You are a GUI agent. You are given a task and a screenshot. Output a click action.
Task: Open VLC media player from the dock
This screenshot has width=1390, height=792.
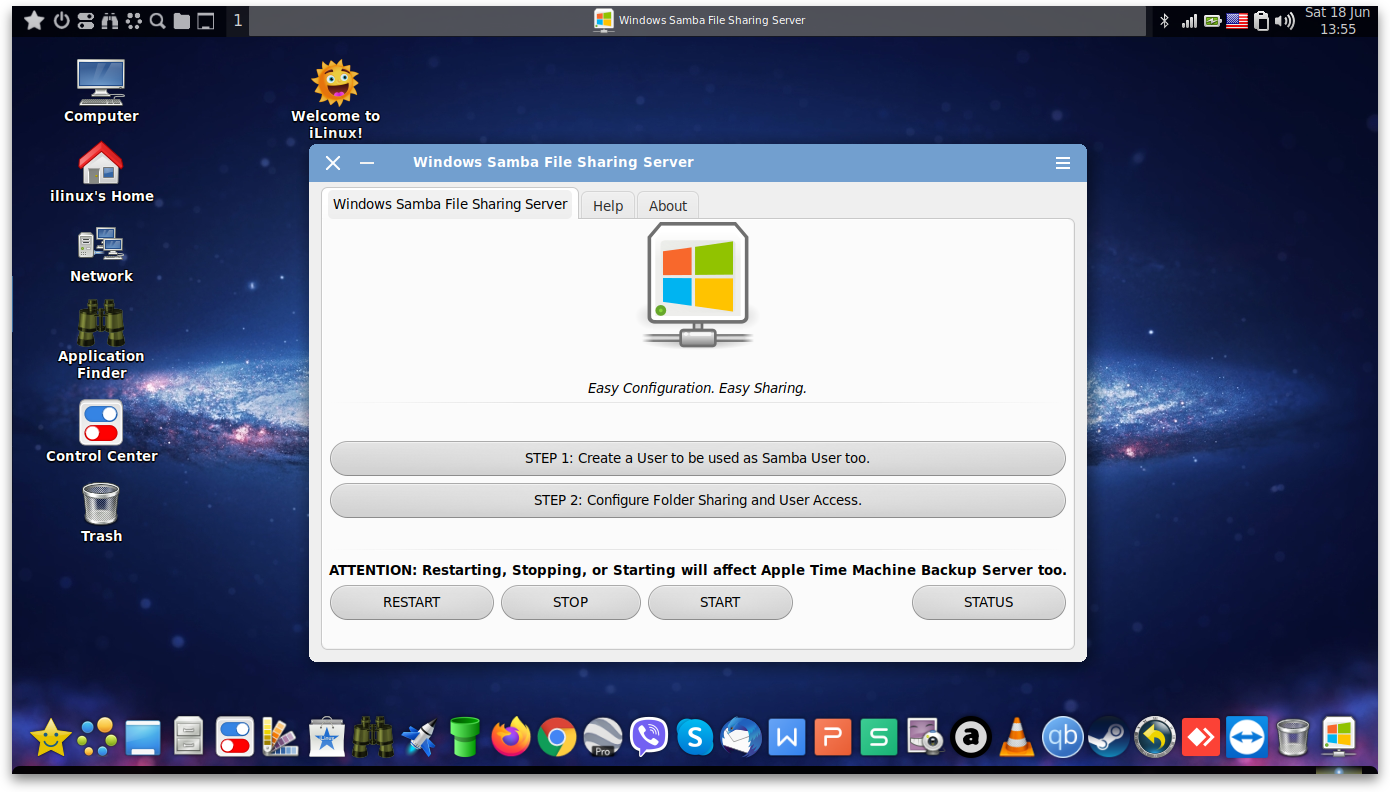1017,738
